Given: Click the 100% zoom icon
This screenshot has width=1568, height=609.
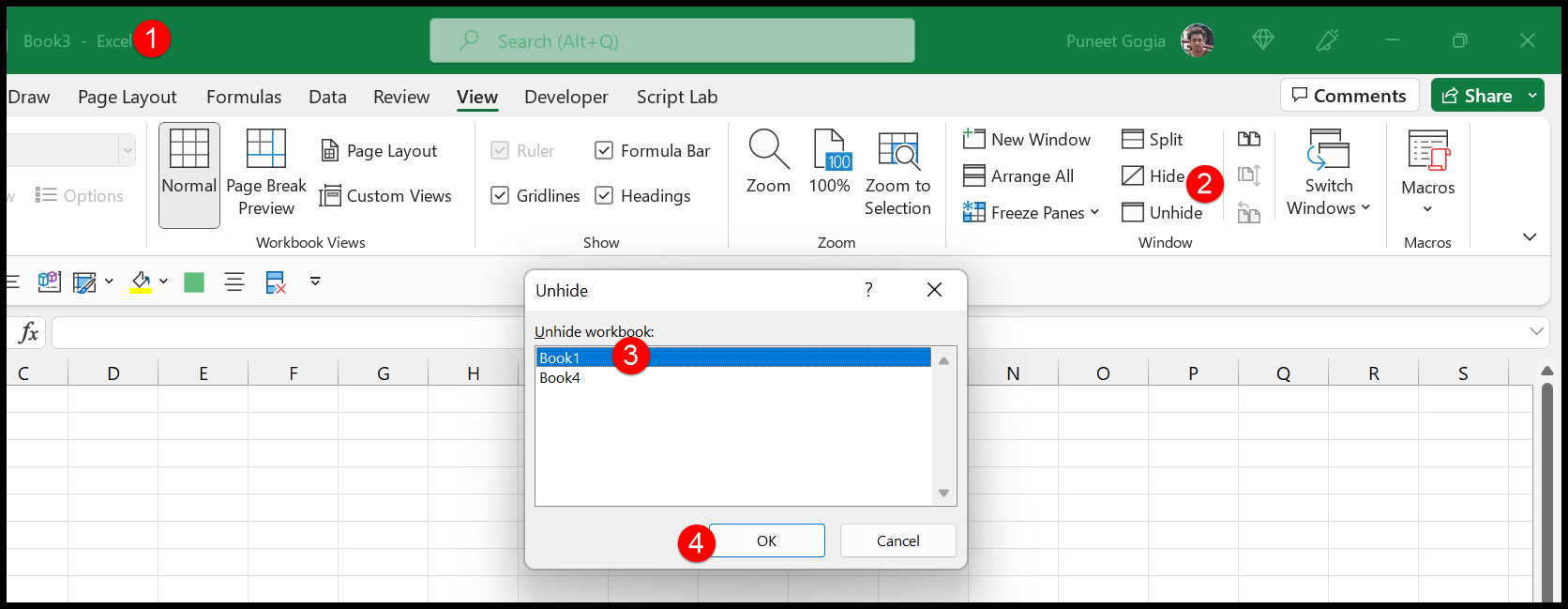Looking at the screenshot, I should [x=830, y=150].
